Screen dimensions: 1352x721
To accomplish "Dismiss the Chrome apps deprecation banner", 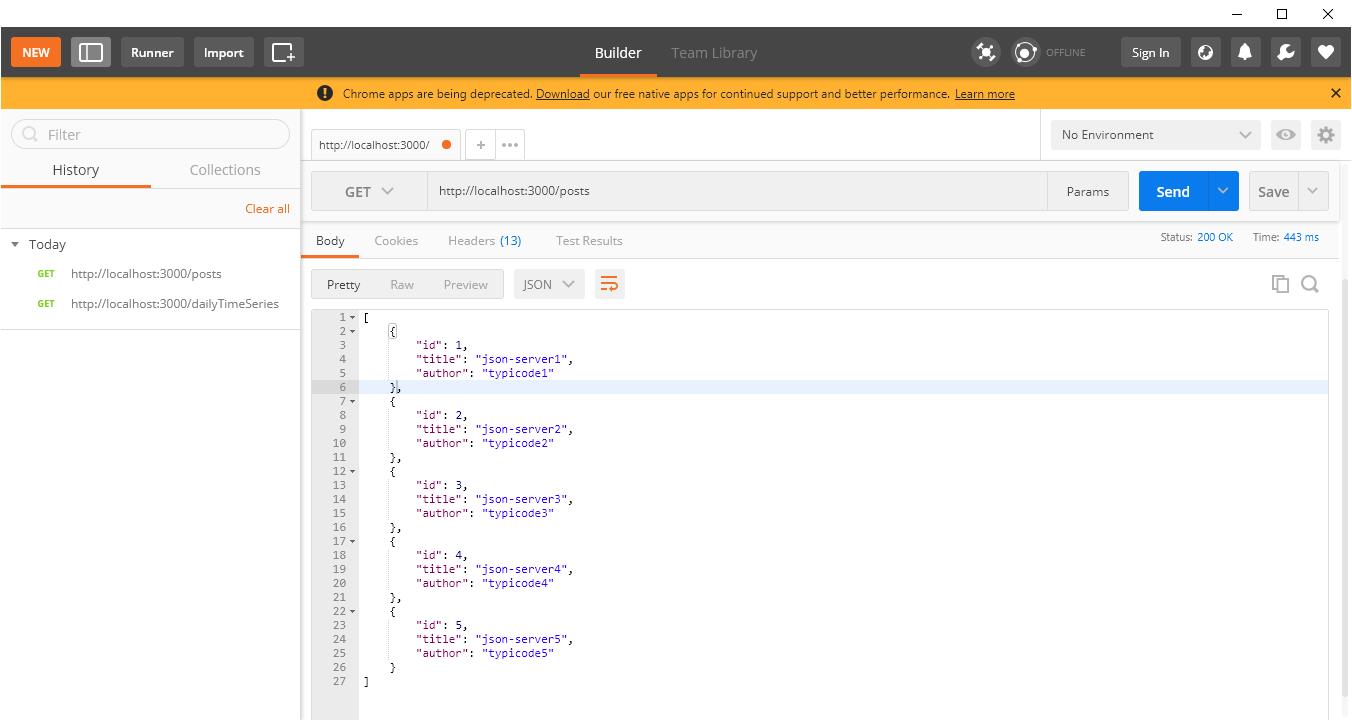I will pos(1336,93).
